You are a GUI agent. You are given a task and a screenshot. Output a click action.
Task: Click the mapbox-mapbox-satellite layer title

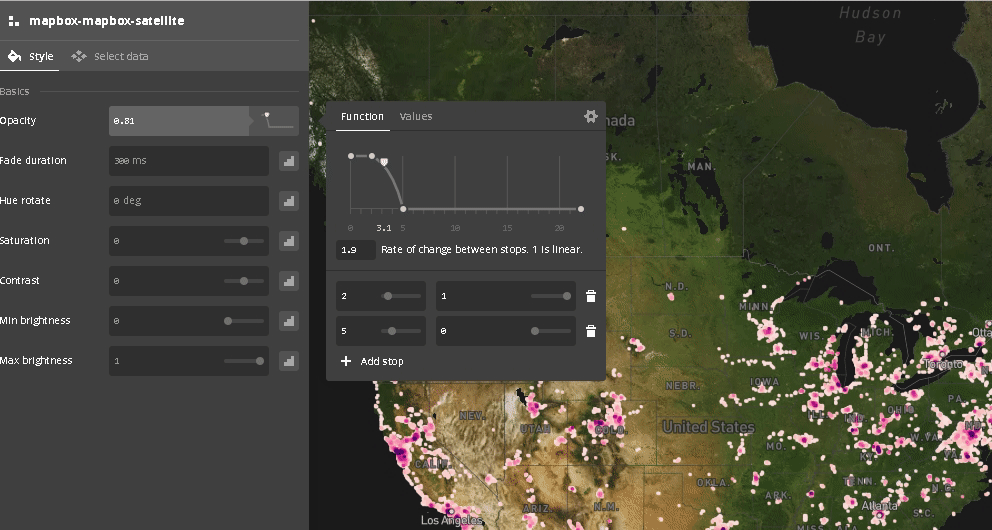[x=107, y=21]
